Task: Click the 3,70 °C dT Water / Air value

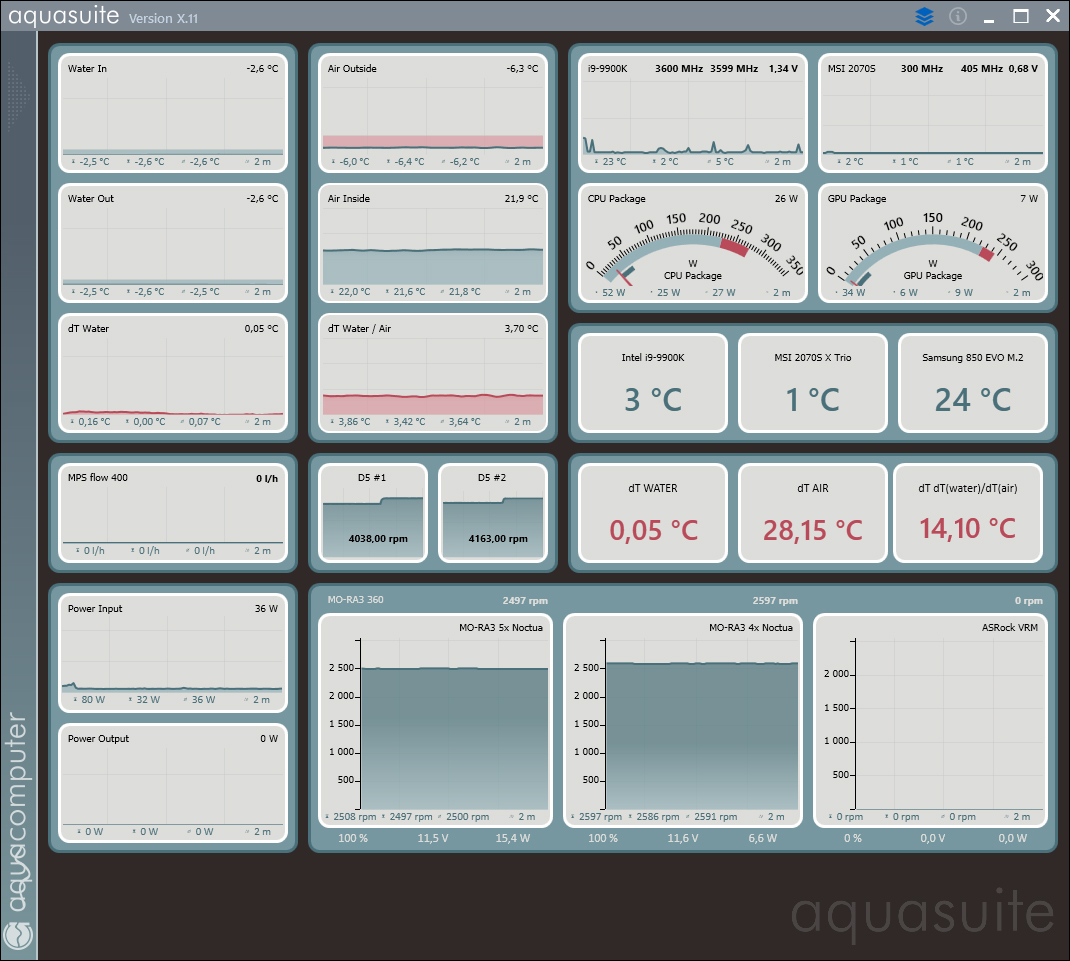Action: coord(521,328)
